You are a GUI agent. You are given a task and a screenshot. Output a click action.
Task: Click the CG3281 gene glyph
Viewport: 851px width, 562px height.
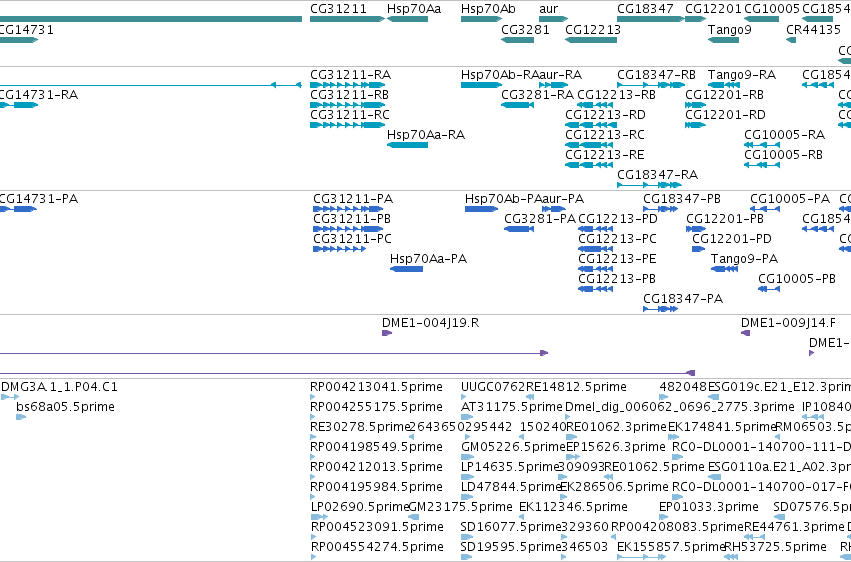(x=518, y=40)
